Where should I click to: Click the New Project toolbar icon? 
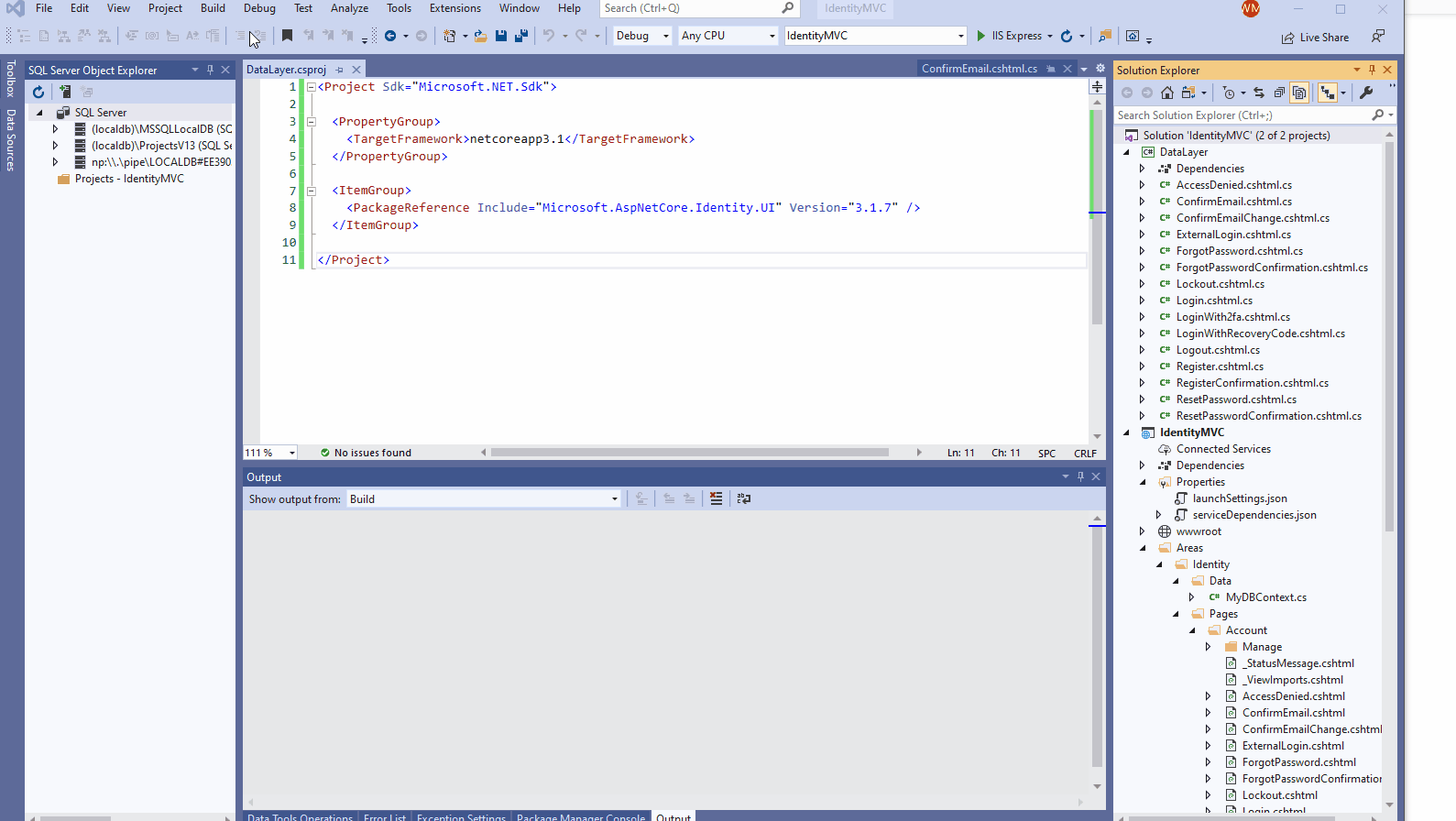coord(450,36)
